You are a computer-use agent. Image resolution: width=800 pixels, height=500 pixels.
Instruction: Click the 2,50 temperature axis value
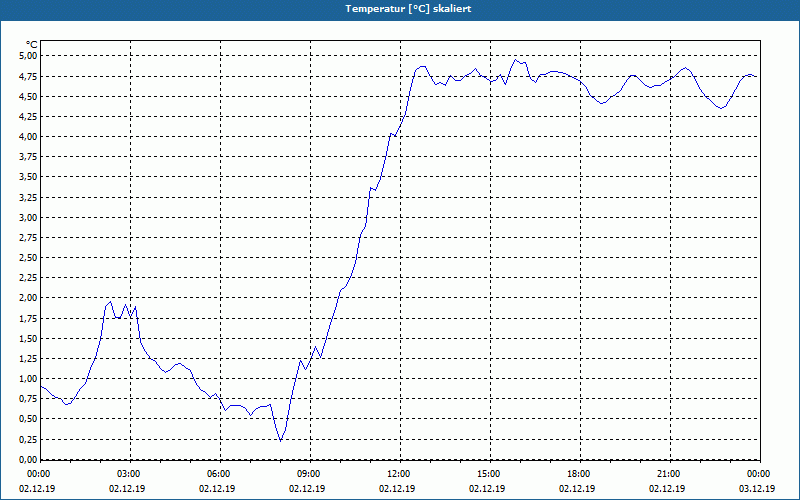[x=28, y=258]
